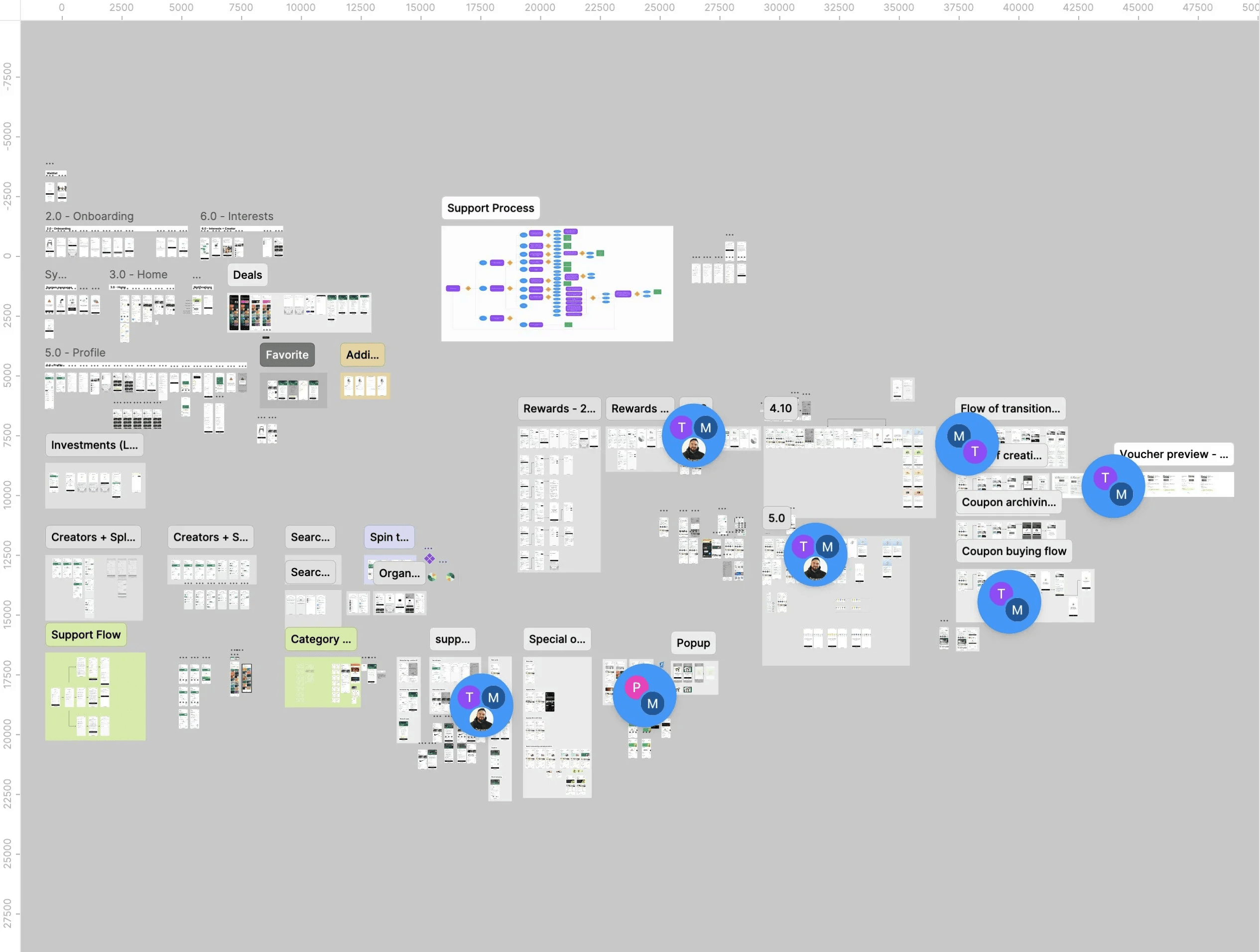This screenshot has width=1260, height=952.
Task: Open comment bubble with P and M avatars
Action: point(644,695)
